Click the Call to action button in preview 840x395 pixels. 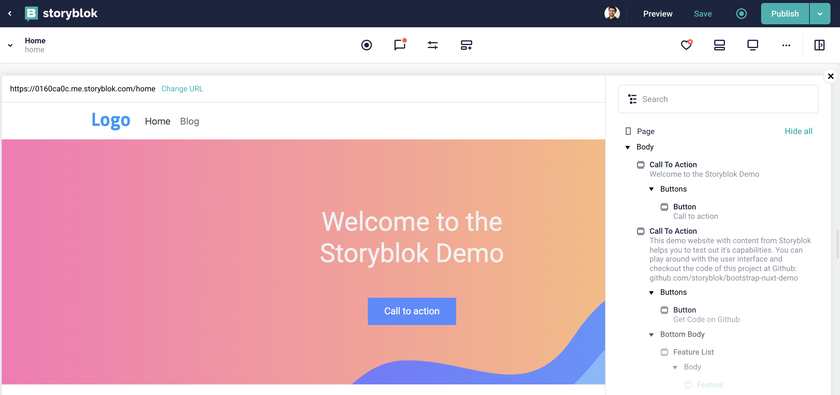point(411,311)
